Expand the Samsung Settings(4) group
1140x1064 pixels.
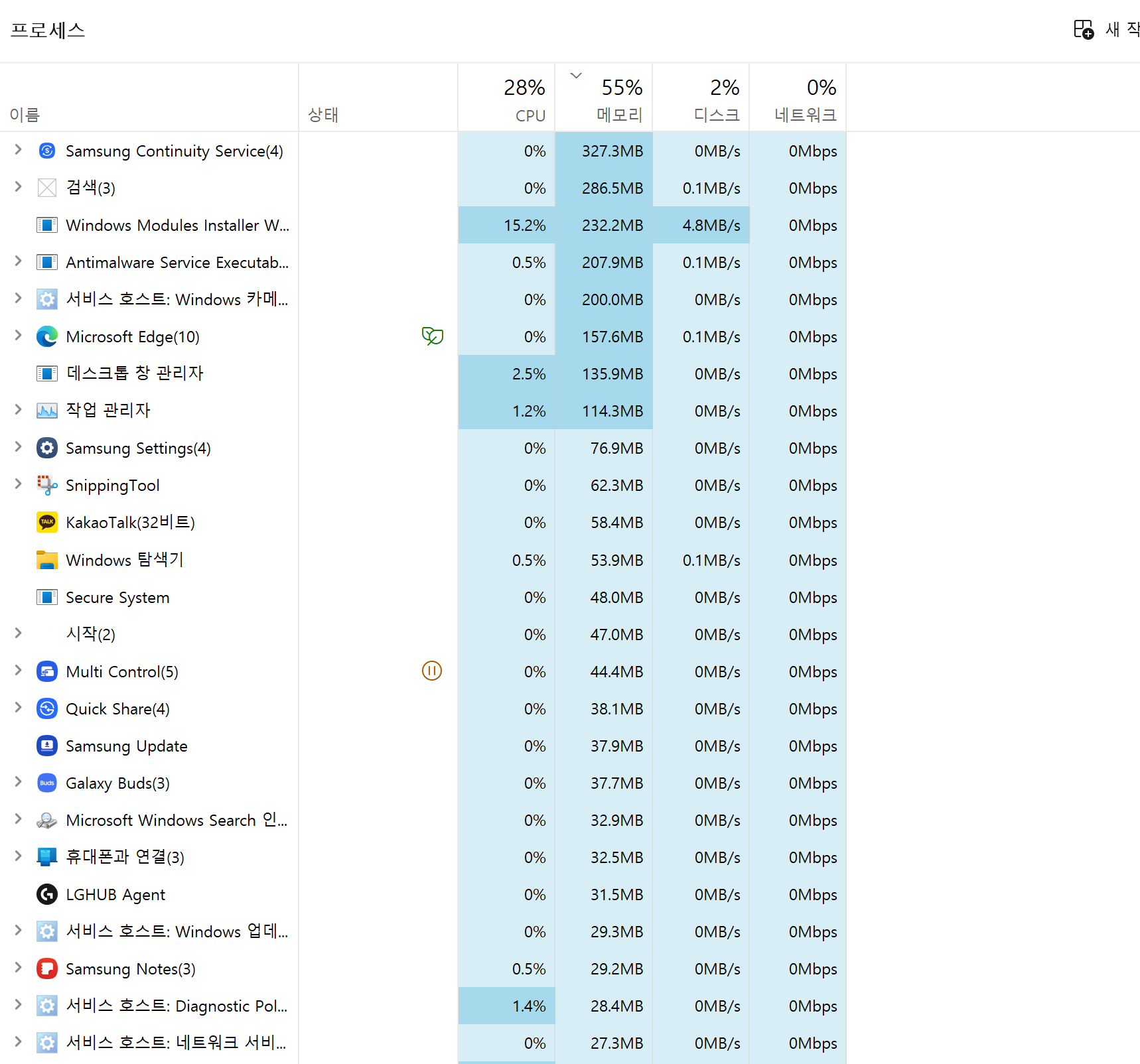click(19, 446)
